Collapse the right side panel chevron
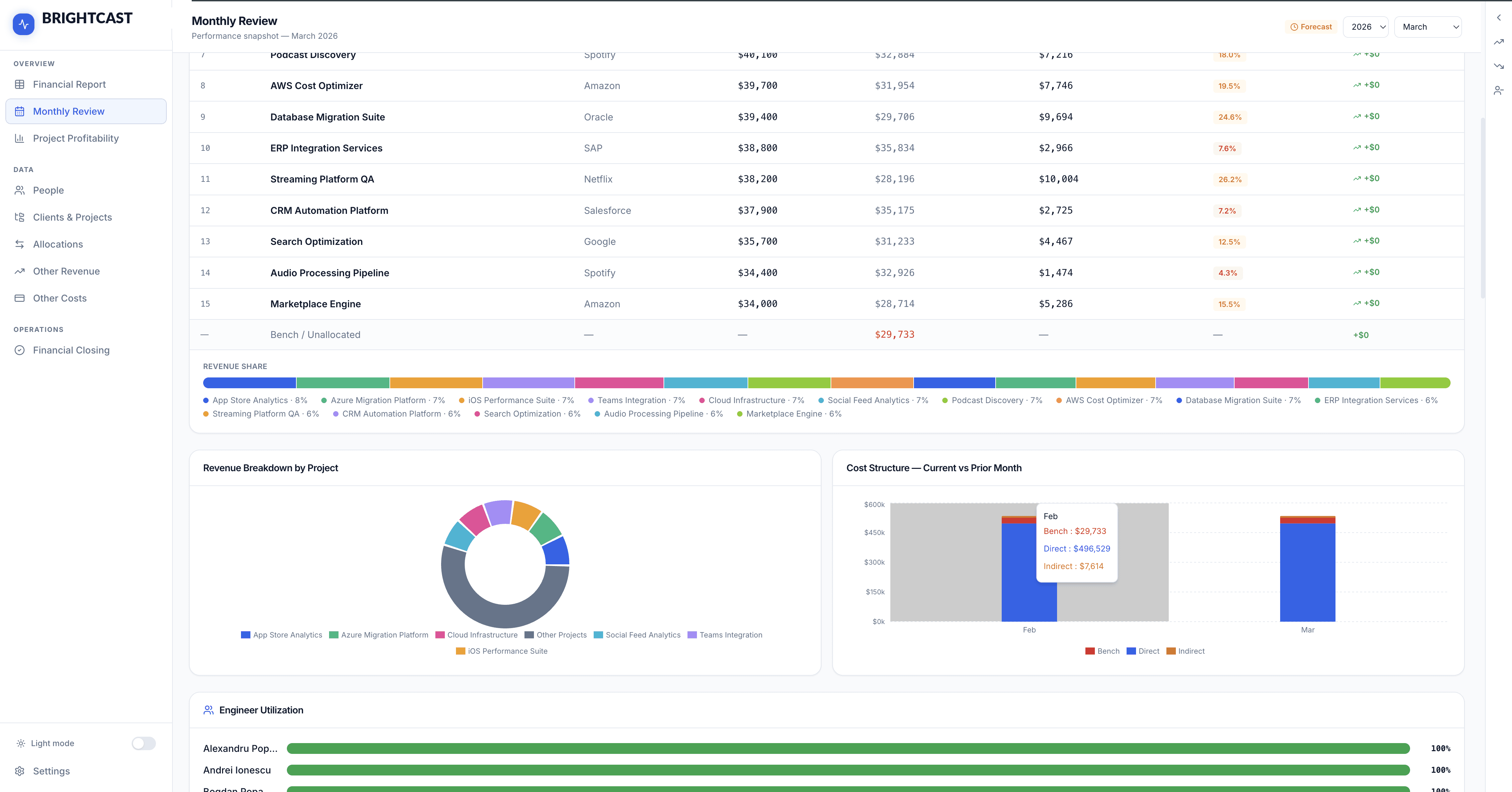Viewport: 1512px width, 792px height. [1498, 18]
